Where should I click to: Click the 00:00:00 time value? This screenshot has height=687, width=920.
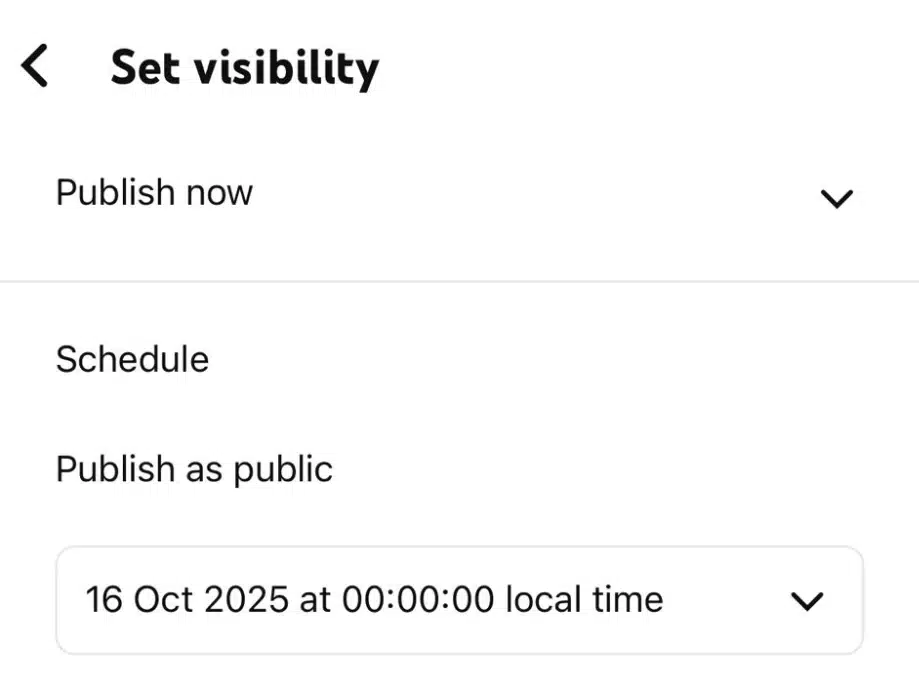point(418,600)
